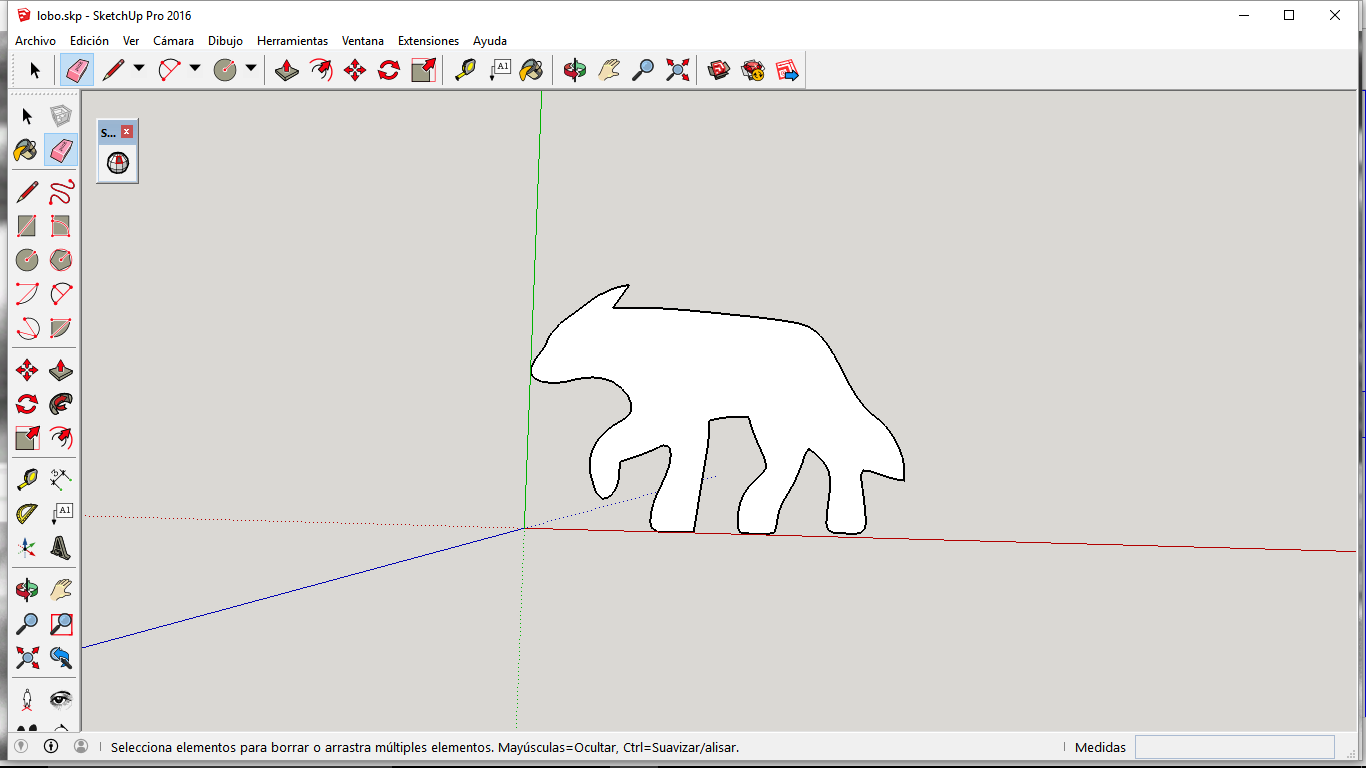1366x768 pixels.
Task: Select Zoom magnifier in top toolbar
Action: pos(643,70)
